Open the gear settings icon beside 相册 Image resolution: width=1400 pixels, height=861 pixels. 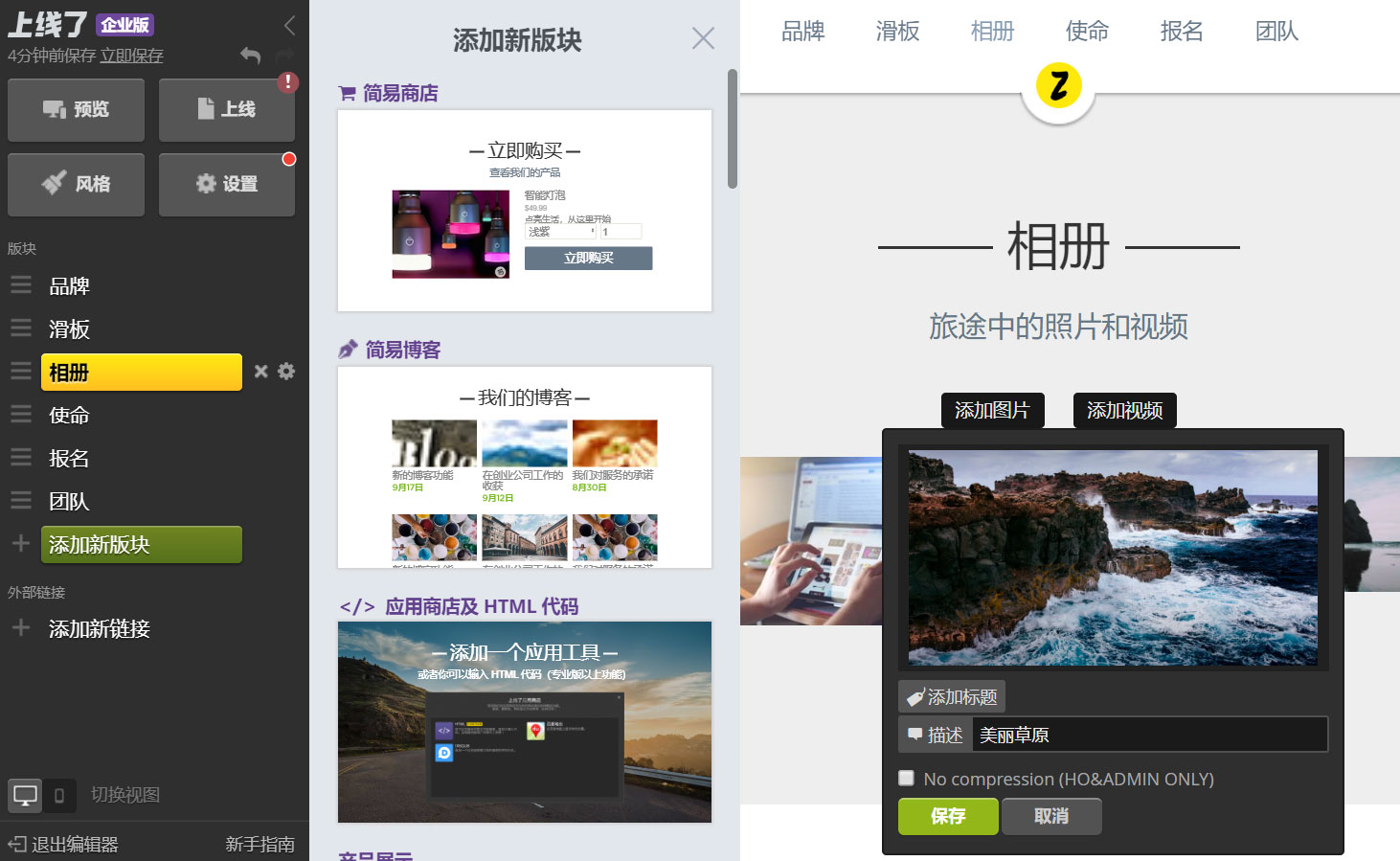285,372
